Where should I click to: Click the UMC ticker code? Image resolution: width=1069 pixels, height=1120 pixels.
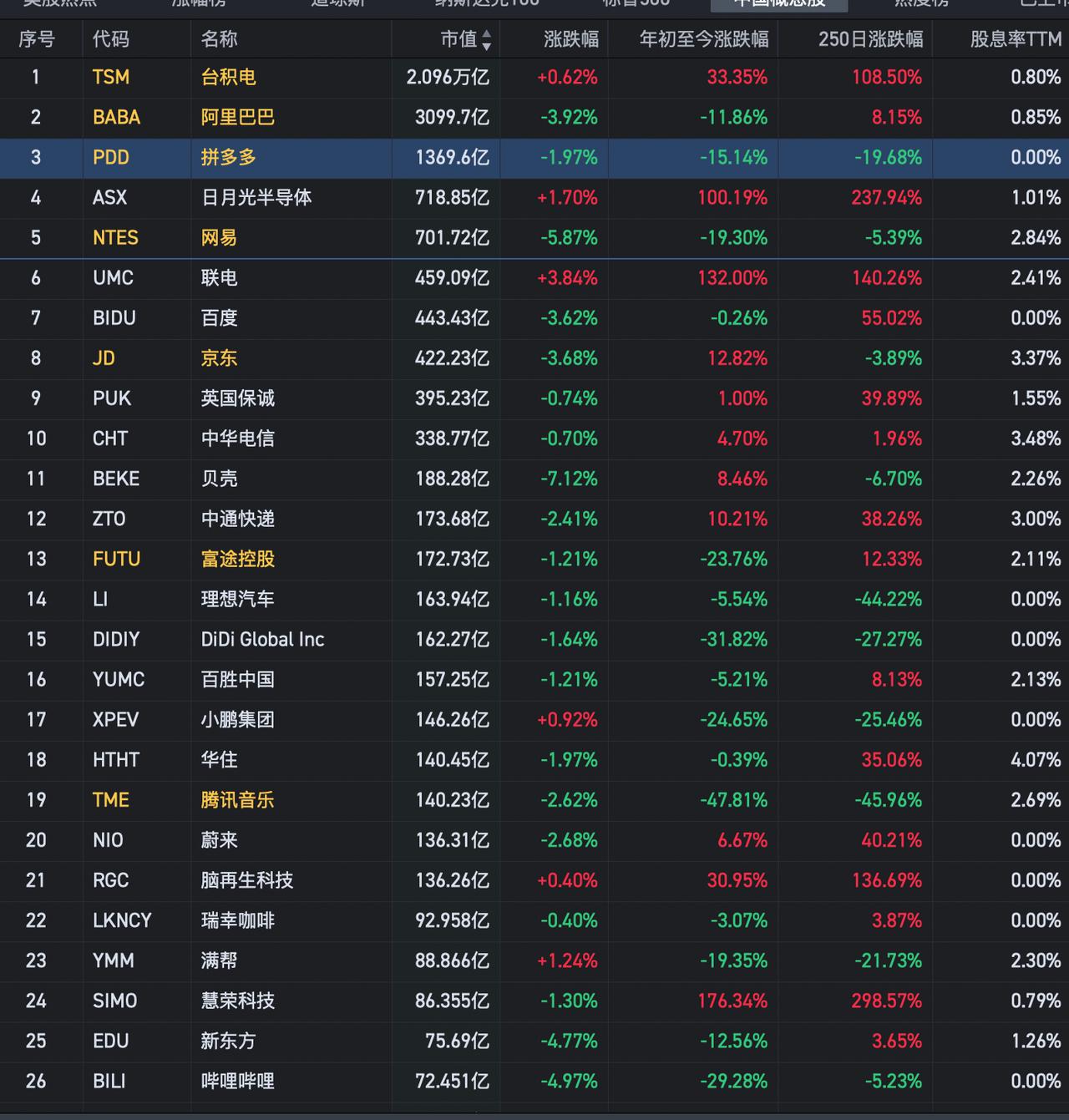coord(113,277)
